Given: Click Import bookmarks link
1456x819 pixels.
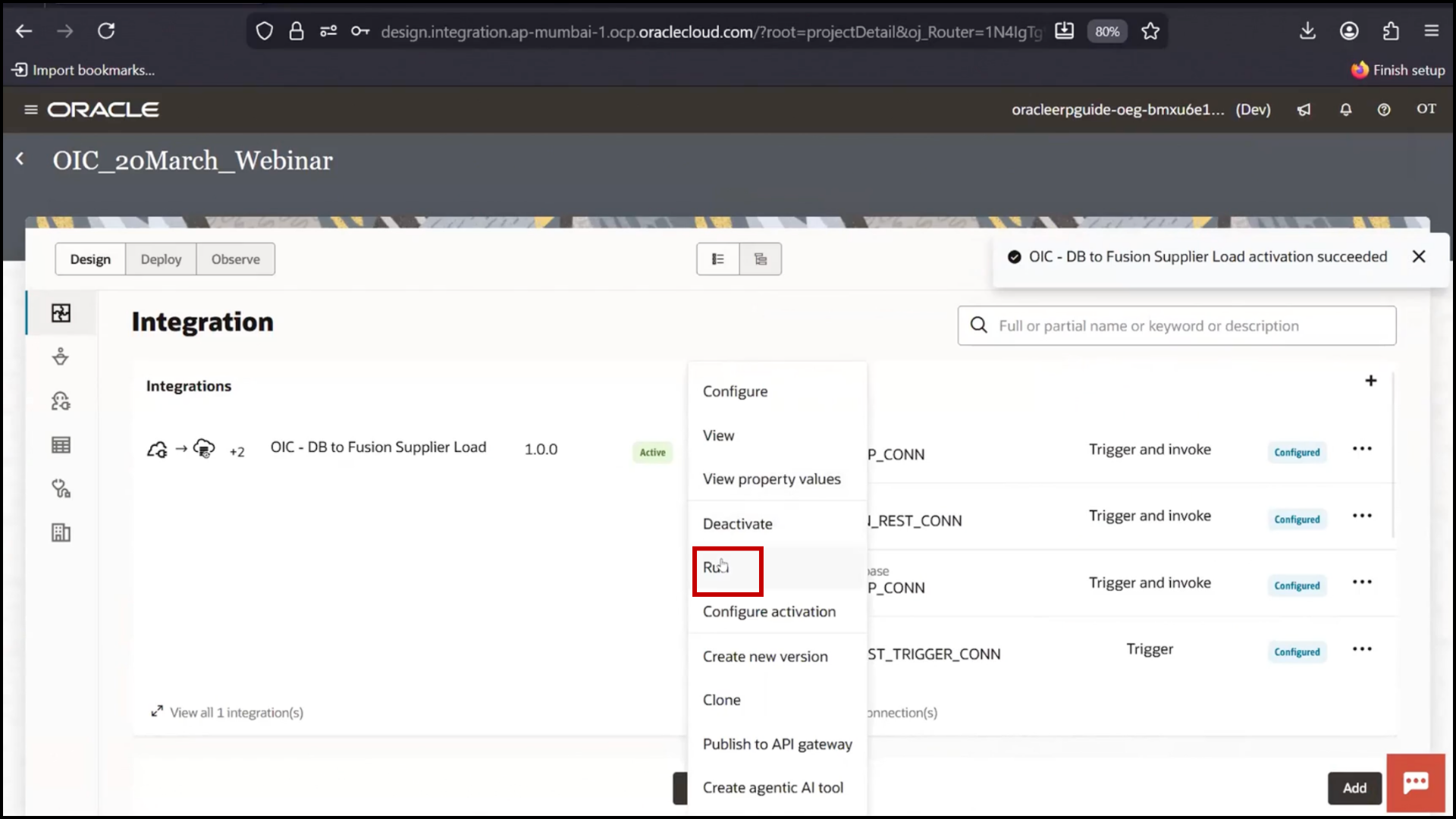Looking at the screenshot, I should [x=83, y=70].
